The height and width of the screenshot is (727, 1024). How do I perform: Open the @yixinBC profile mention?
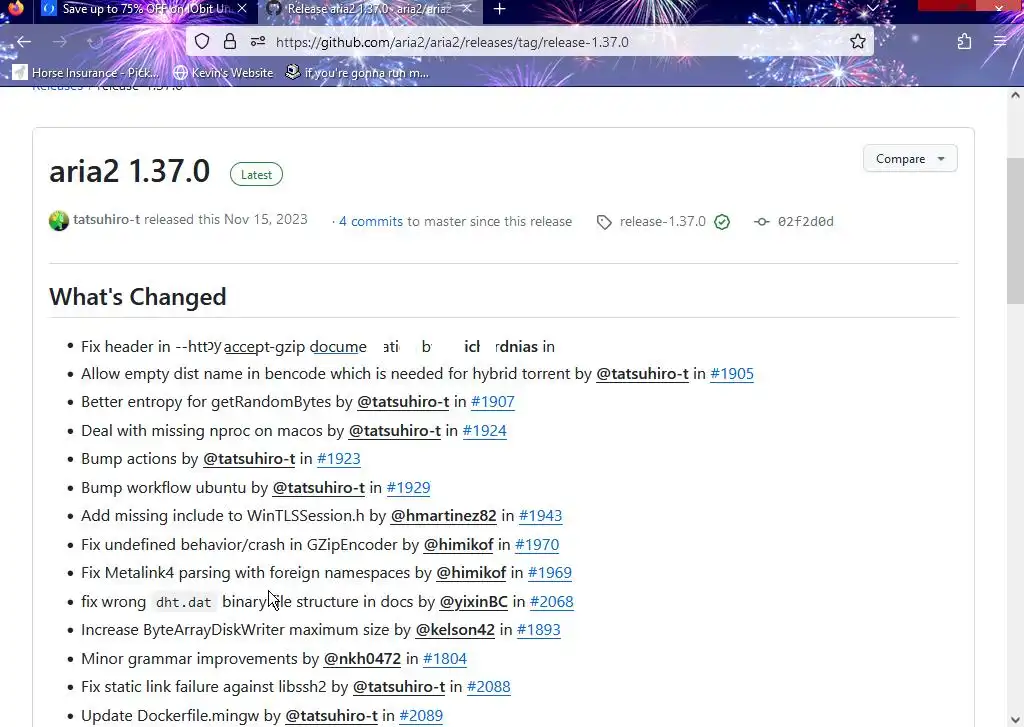click(x=473, y=601)
